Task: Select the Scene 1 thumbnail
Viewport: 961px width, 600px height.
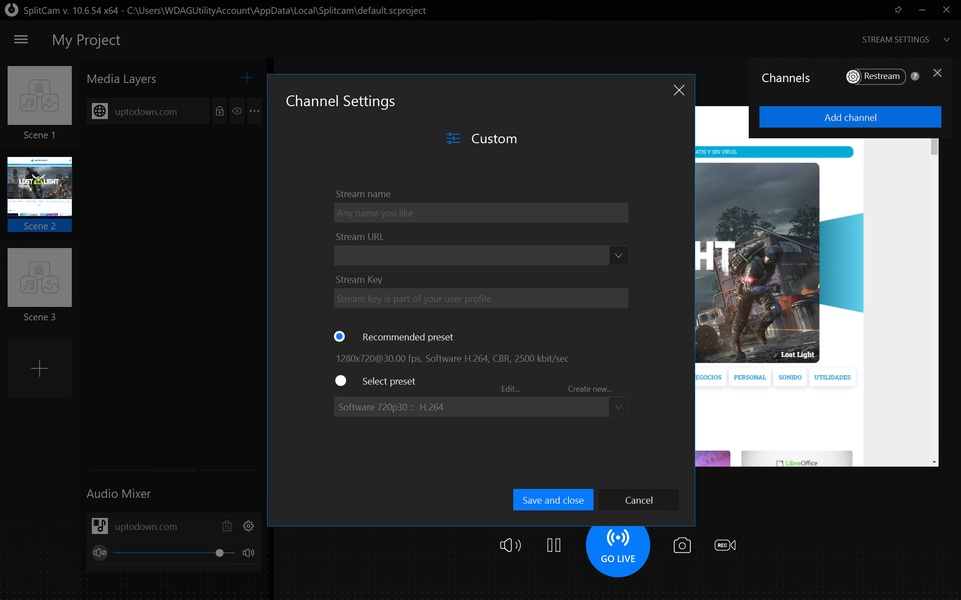Action: (40, 97)
